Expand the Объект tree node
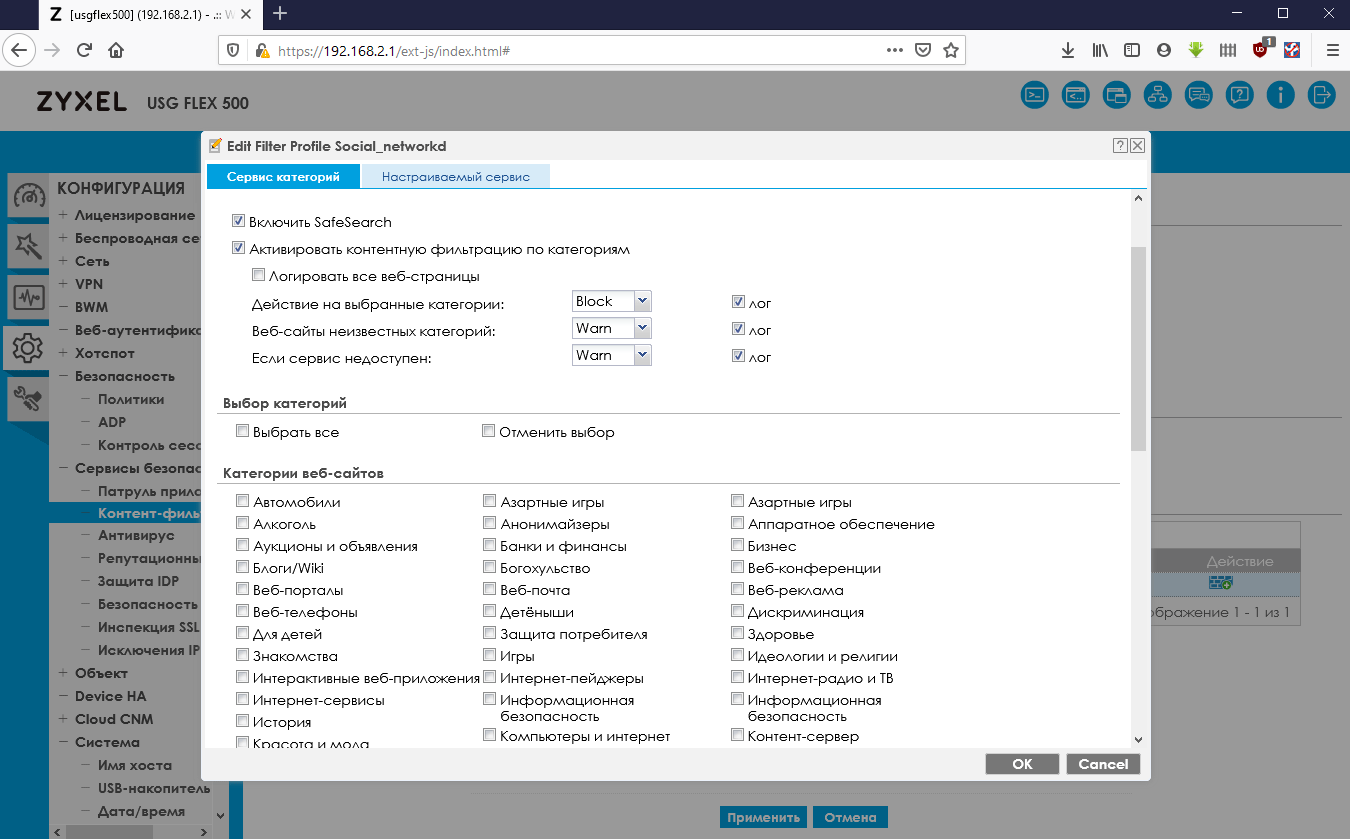This screenshot has height=839, width=1350. 63,673
